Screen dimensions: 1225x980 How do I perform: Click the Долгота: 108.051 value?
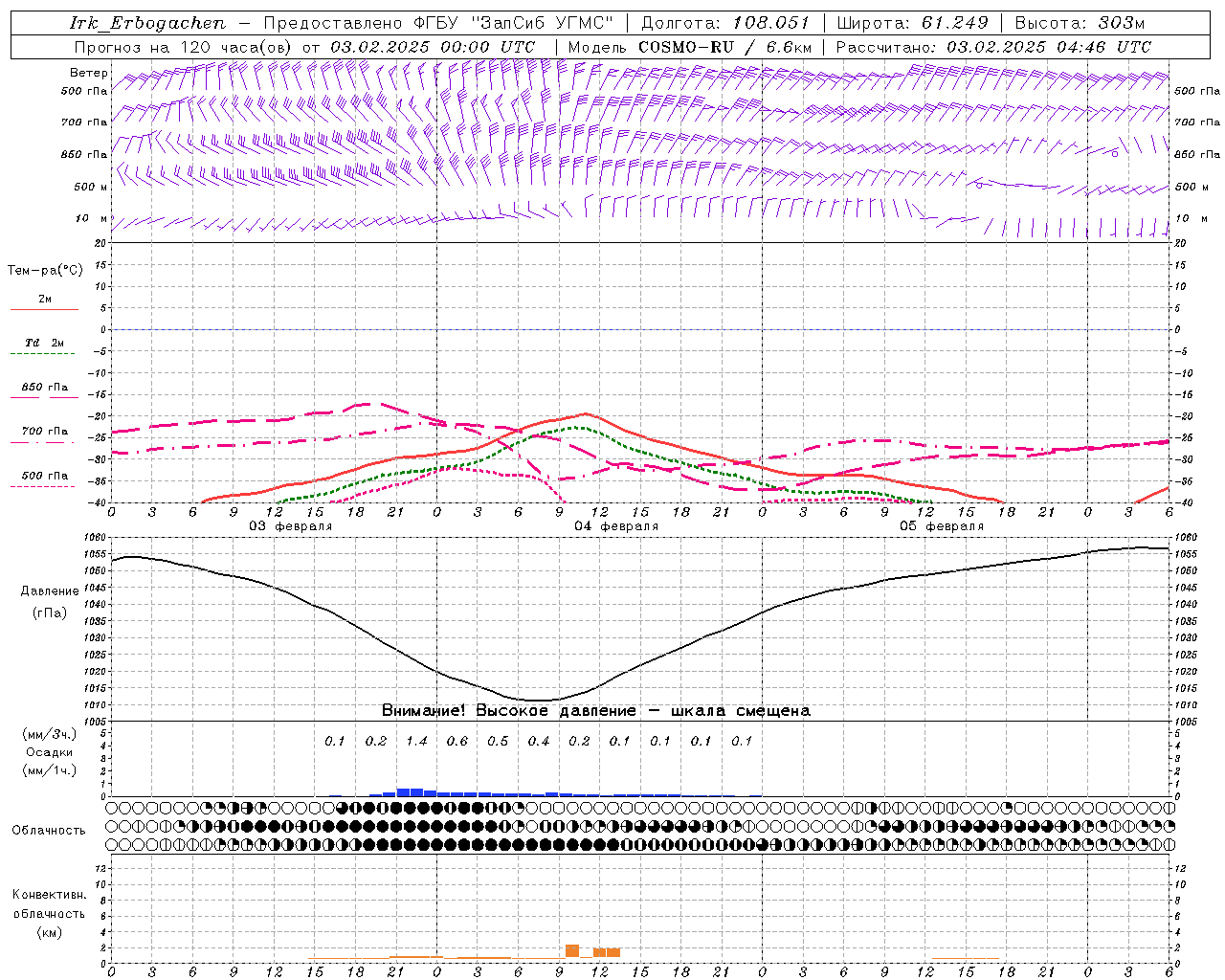click(x=725, y=23)
